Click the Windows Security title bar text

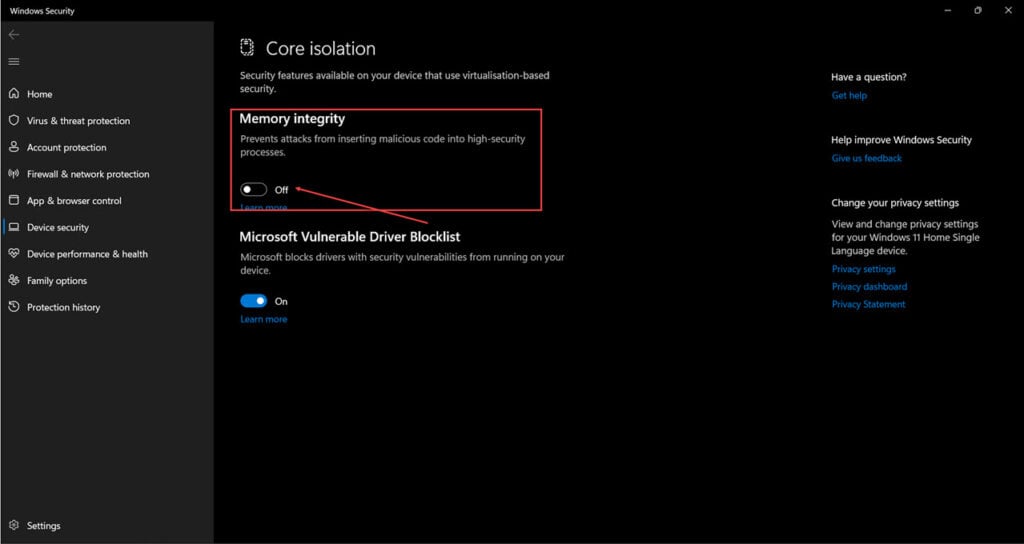(42, 11)
